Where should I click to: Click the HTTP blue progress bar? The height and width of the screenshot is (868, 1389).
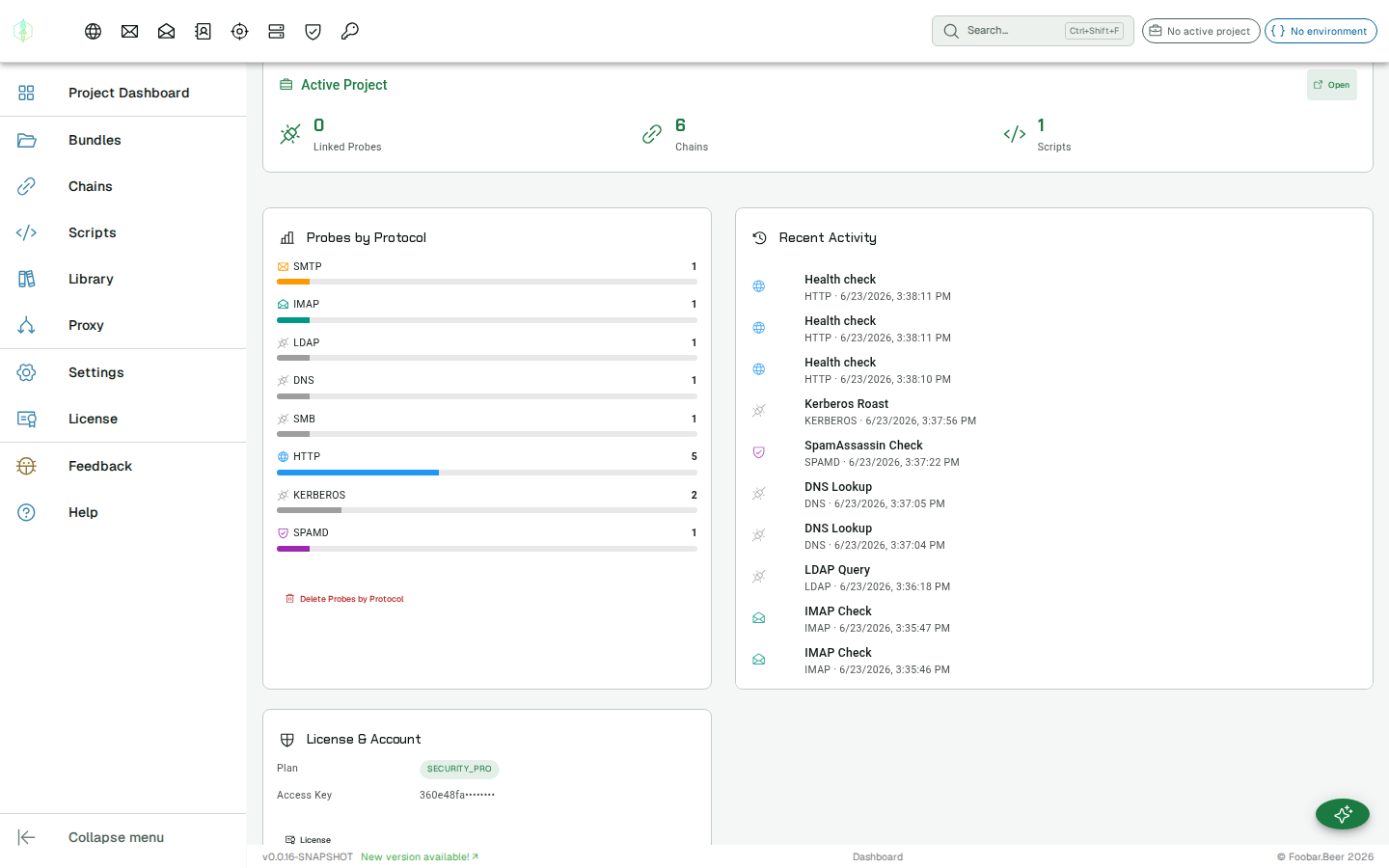coord(358,473)
